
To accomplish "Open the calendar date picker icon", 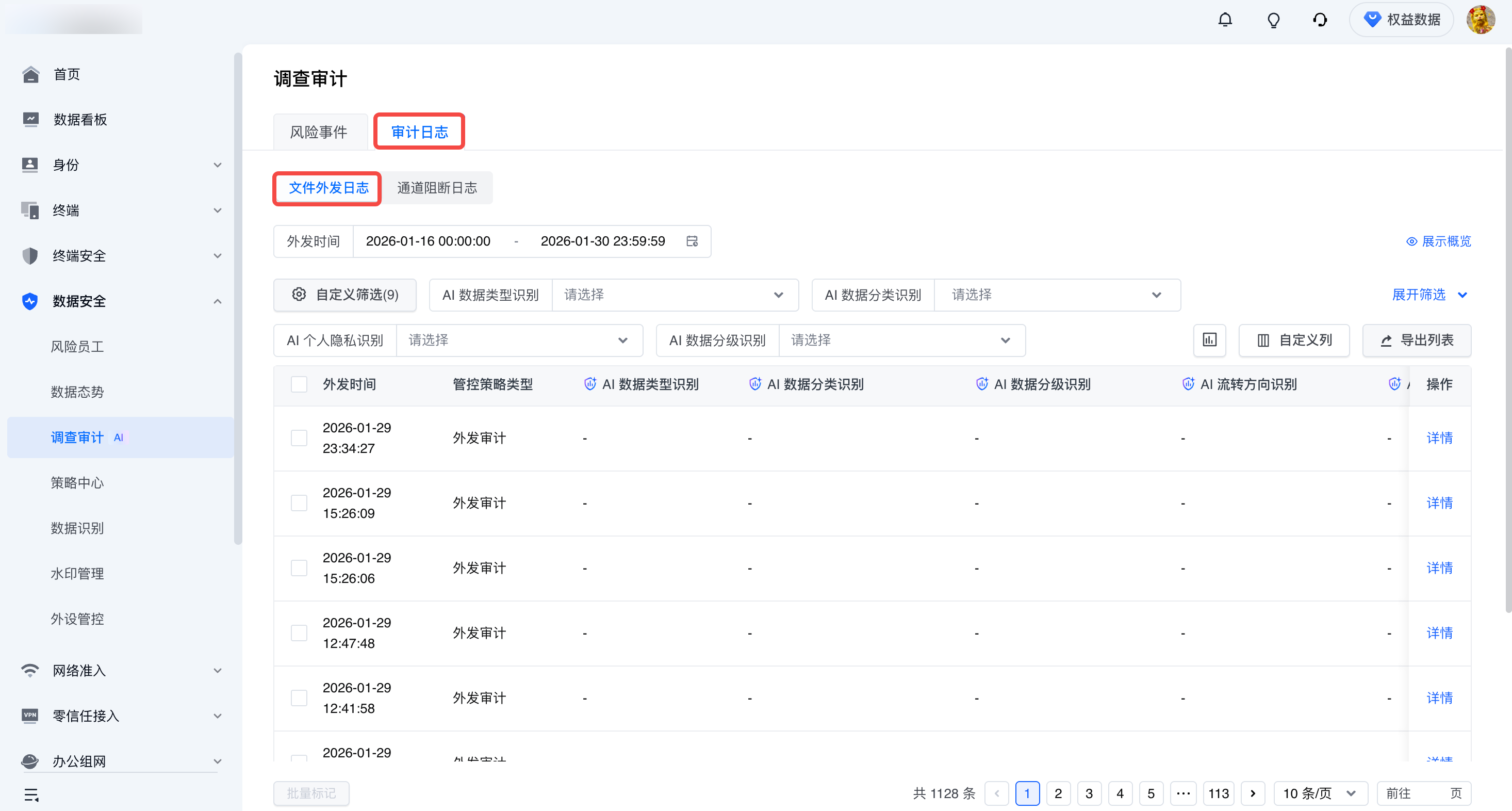I will coord(692,241).
